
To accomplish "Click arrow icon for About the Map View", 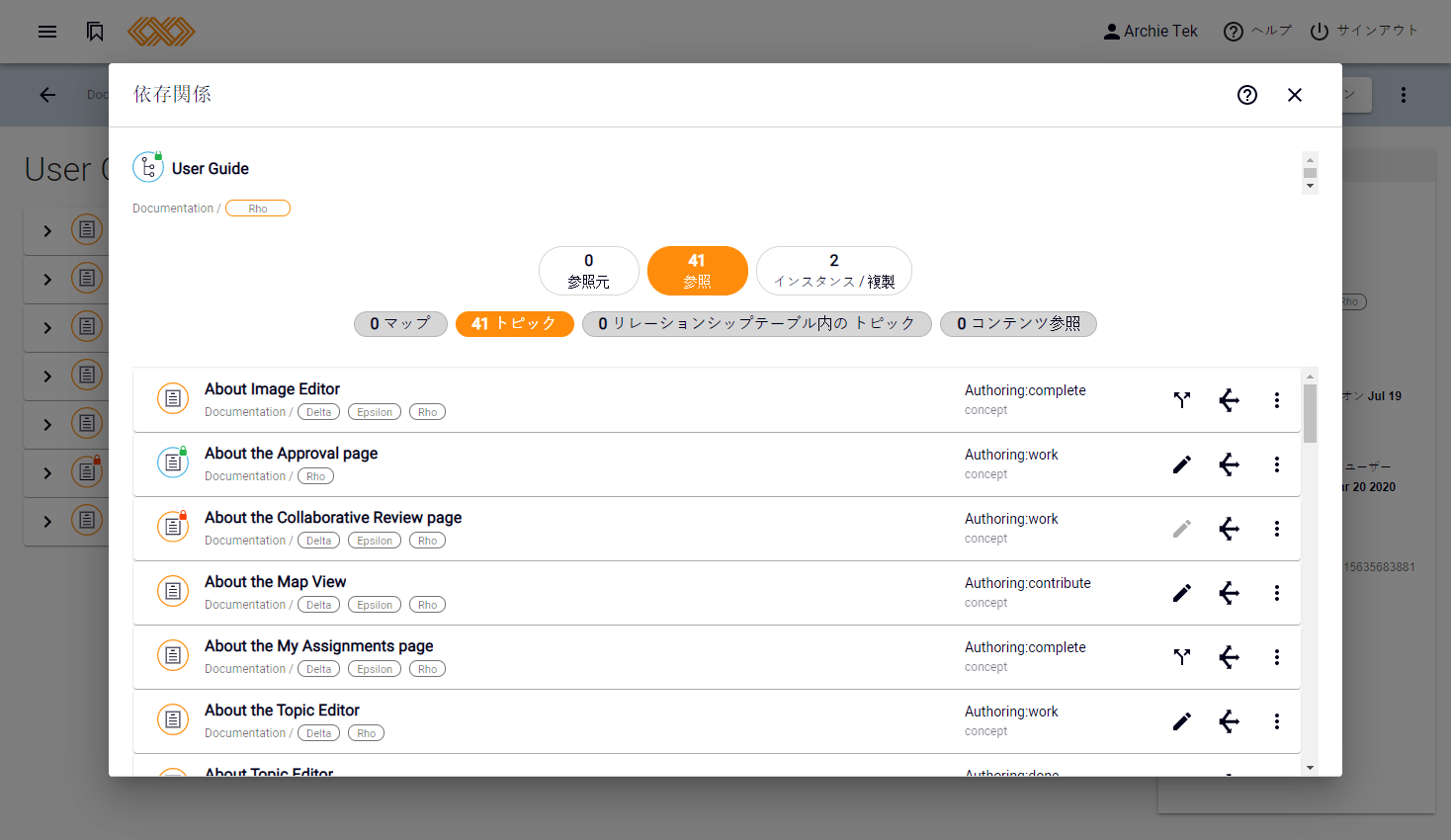I will (1230, 593).
